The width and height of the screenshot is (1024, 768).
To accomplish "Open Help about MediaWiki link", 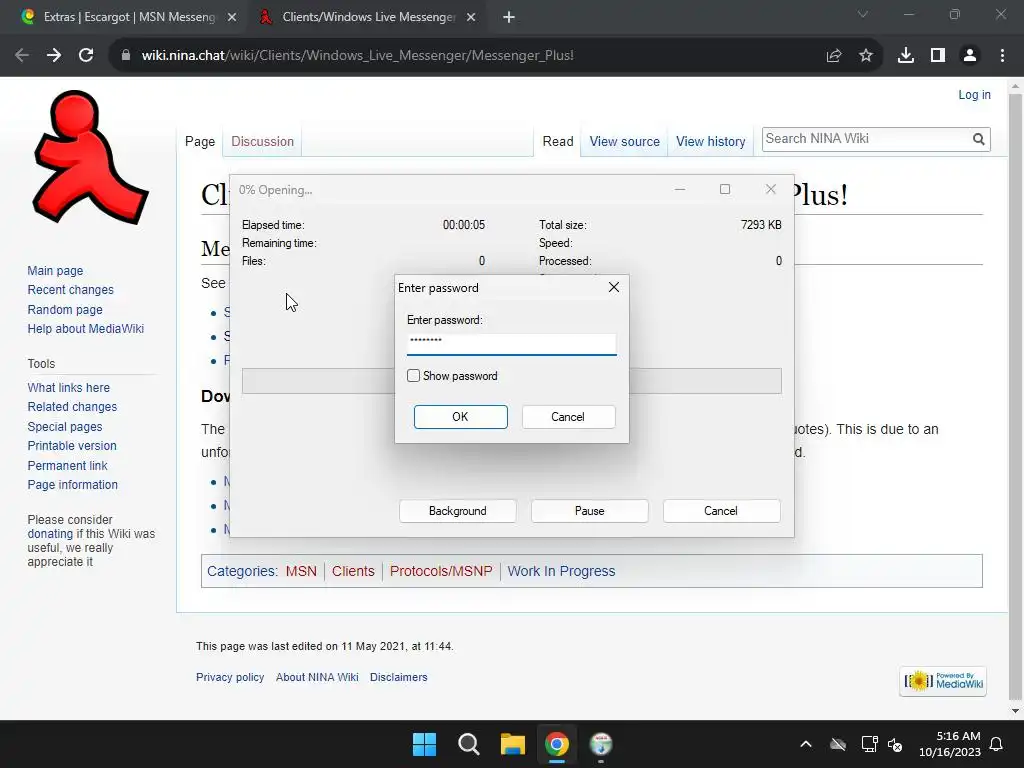I will [x=86, y=328].
